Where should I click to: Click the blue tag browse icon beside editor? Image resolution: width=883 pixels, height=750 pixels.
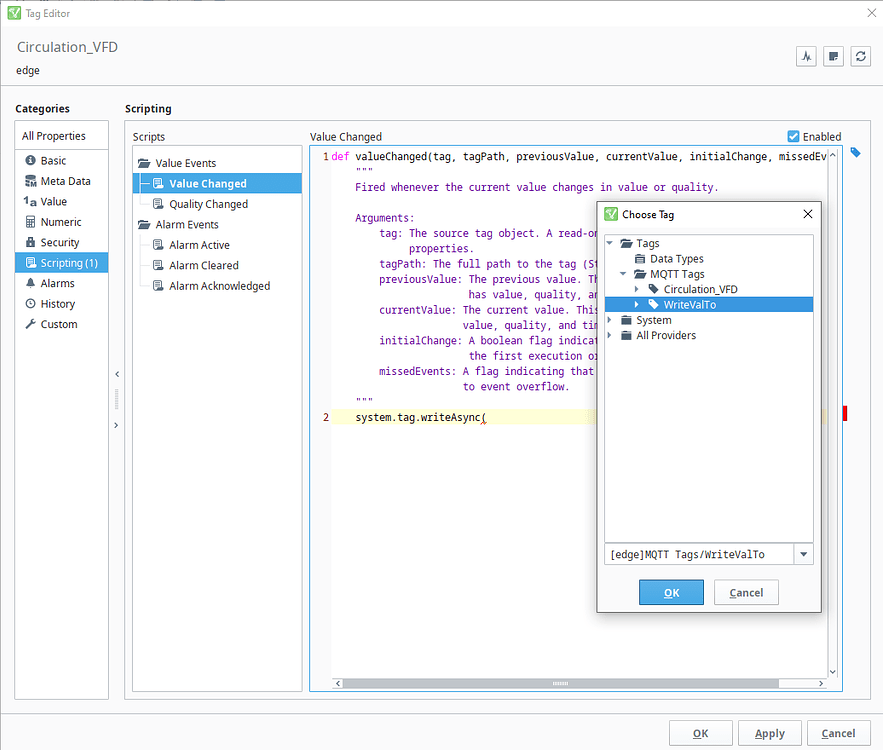pos(855,153)
